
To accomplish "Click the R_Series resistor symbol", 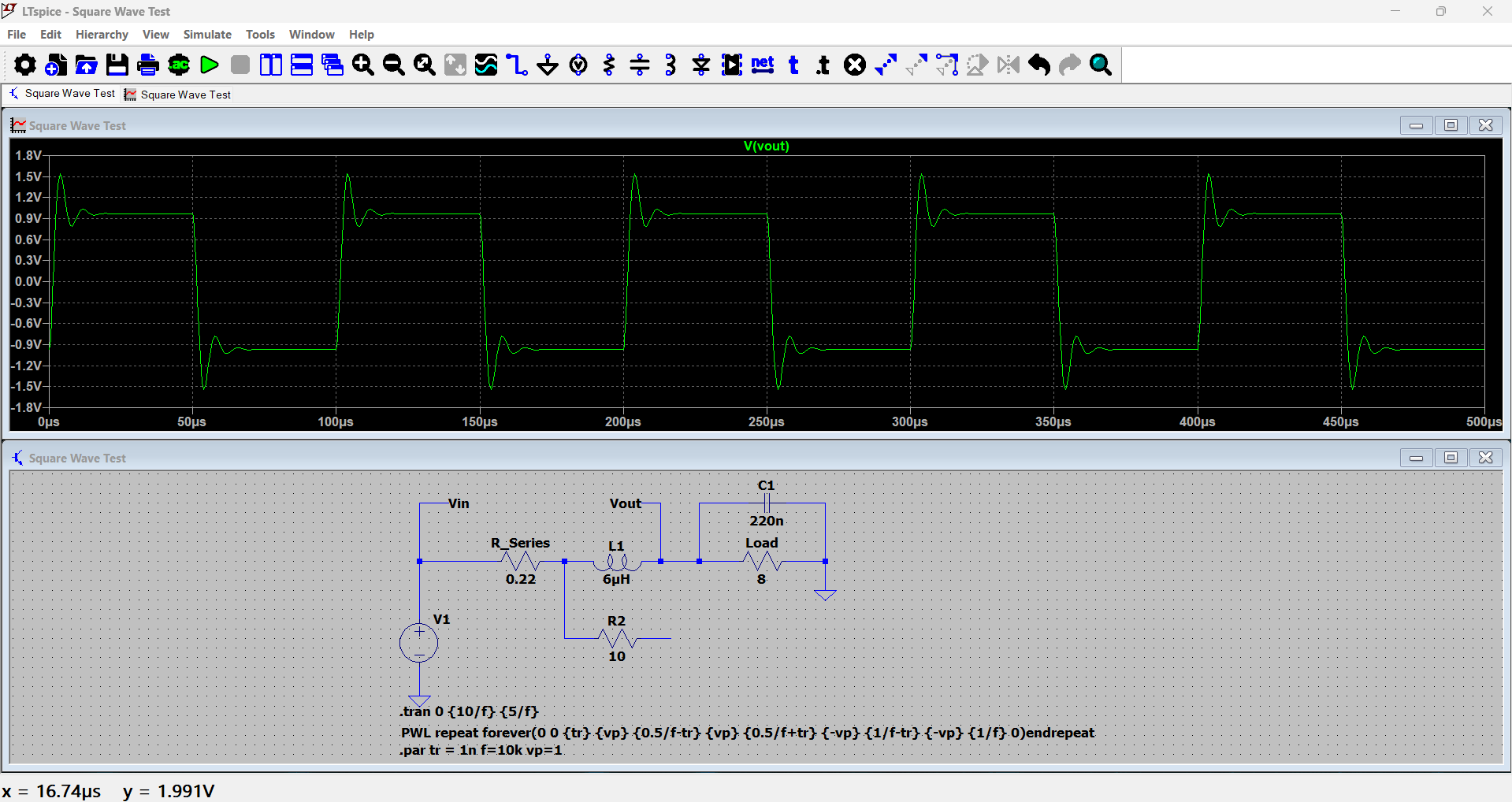I will pos(521,561).
